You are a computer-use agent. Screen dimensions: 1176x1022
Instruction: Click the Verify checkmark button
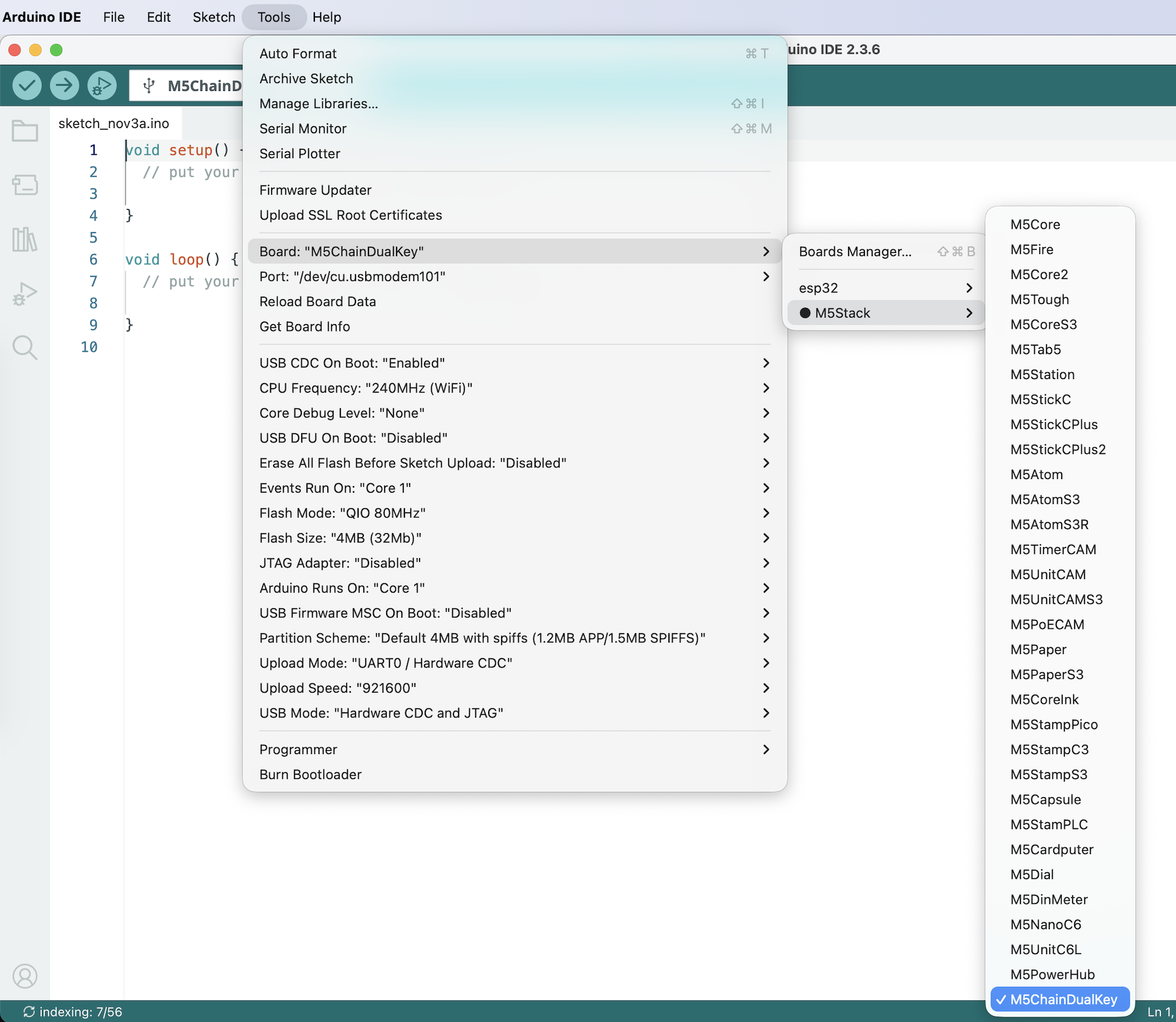point(27,85)
